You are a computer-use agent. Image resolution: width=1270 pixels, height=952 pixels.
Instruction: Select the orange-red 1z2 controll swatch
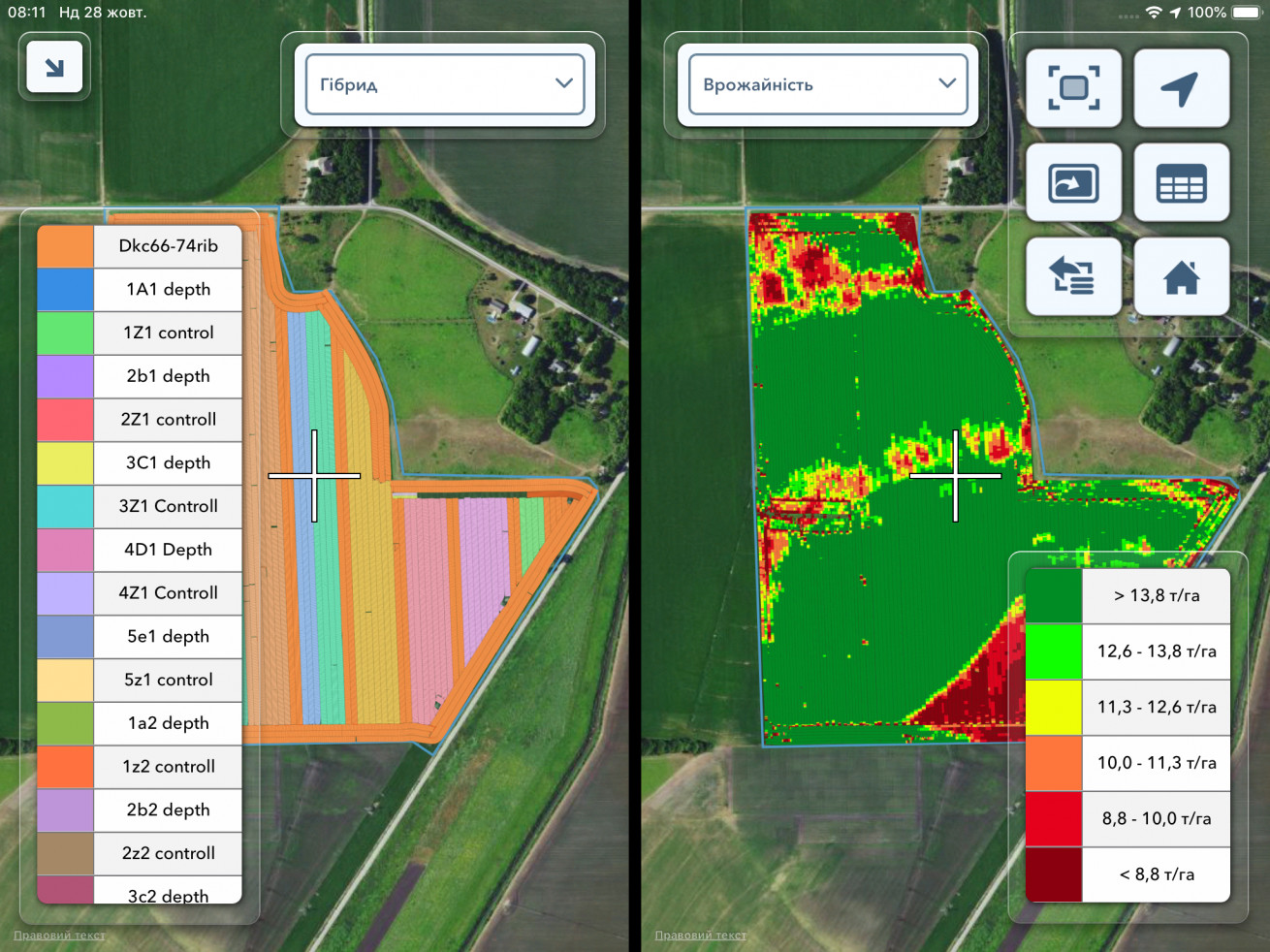pos(65,767)
